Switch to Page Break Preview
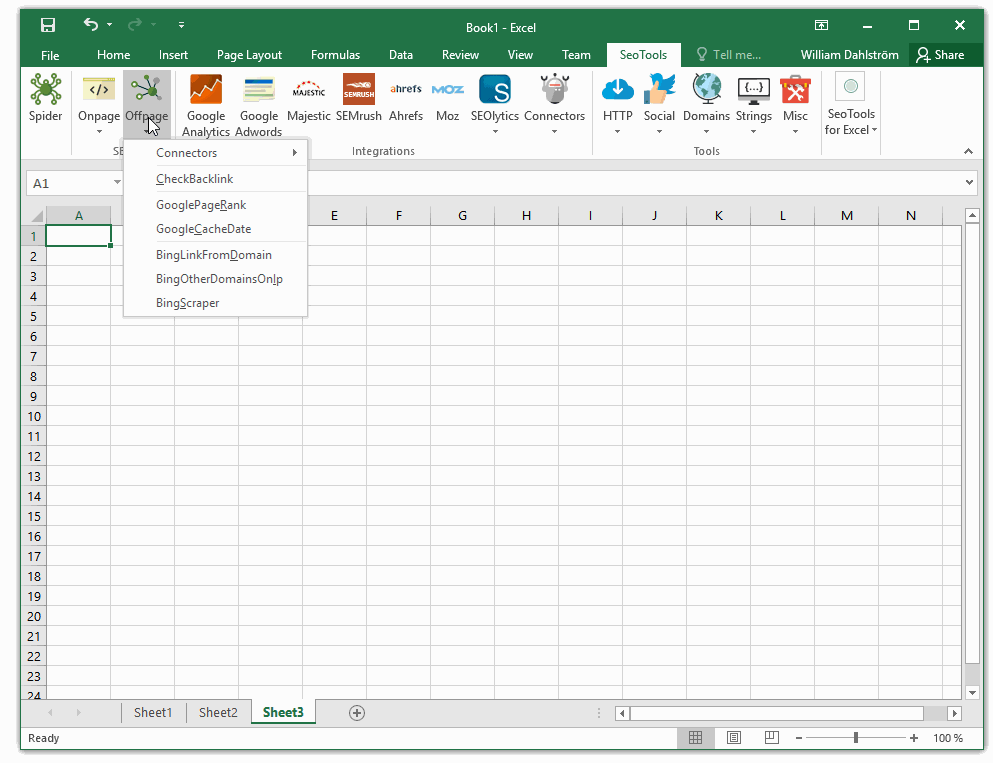This screenshot has width=993, height=763. (771, 738)
